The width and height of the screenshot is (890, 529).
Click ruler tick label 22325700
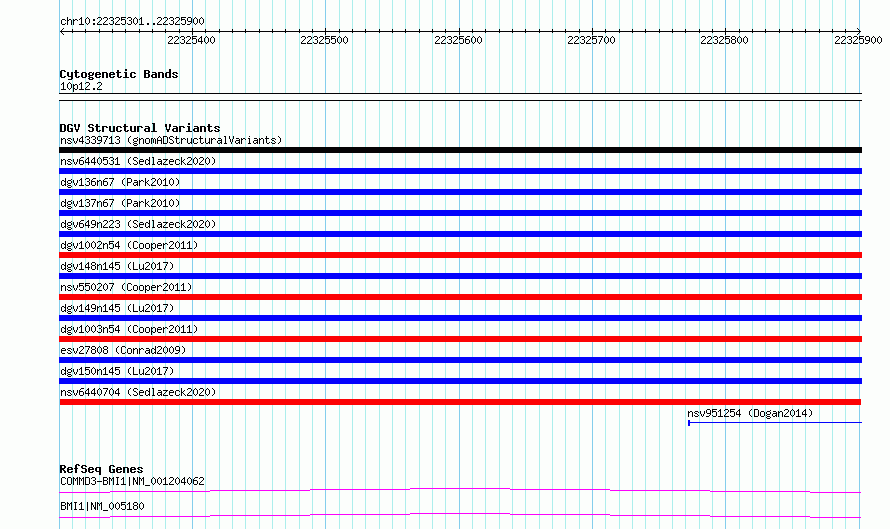click(591, 40)
